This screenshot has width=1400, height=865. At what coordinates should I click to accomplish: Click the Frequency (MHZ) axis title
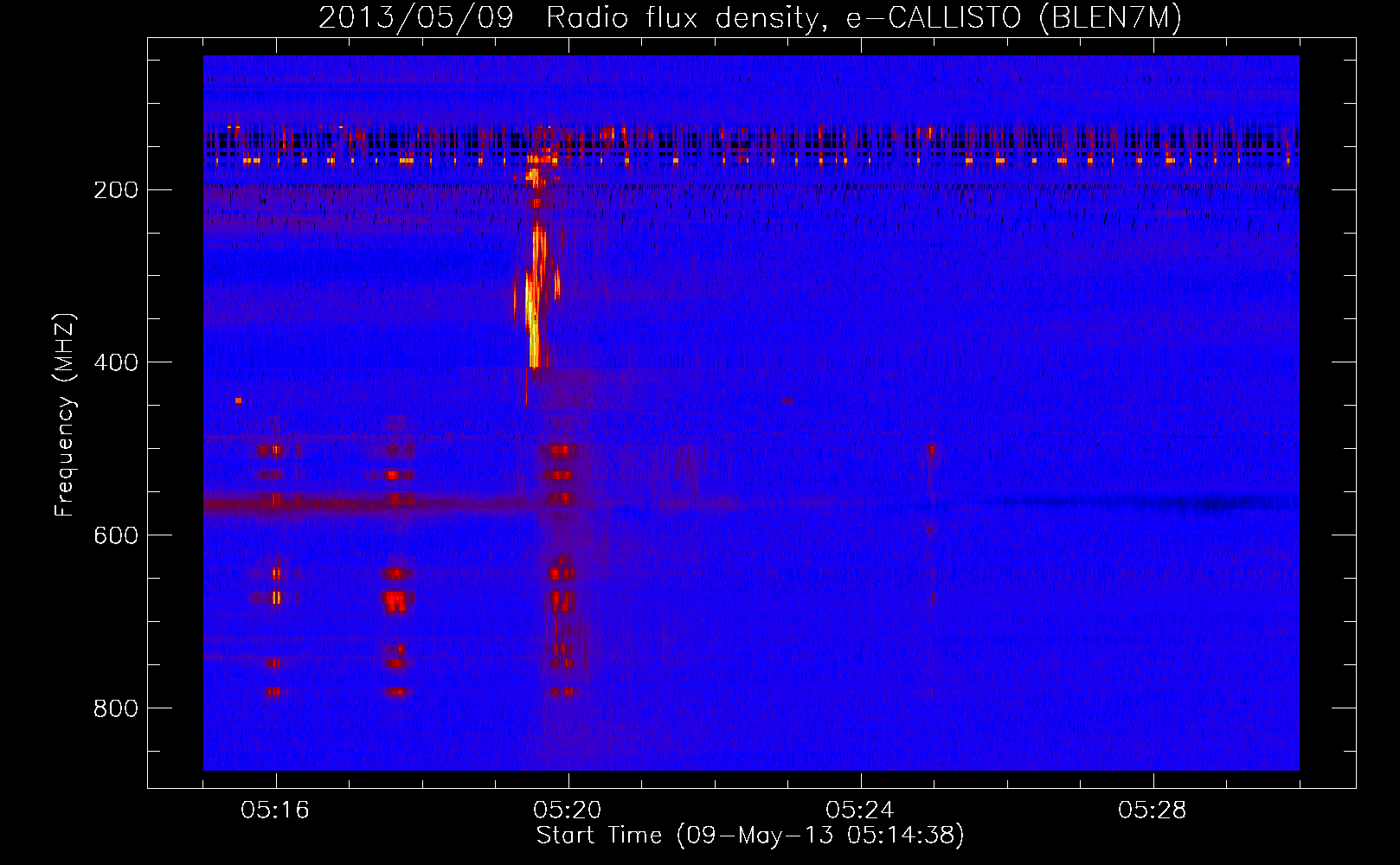[66, 415]
